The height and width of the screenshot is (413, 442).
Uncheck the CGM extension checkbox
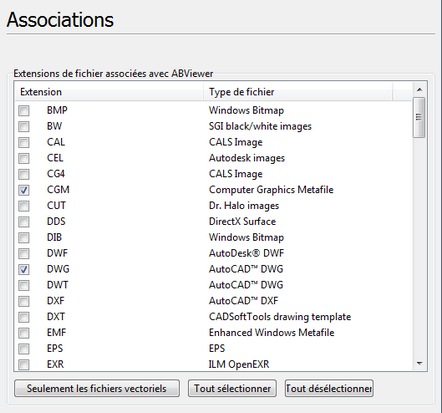[x=24, y=190]
